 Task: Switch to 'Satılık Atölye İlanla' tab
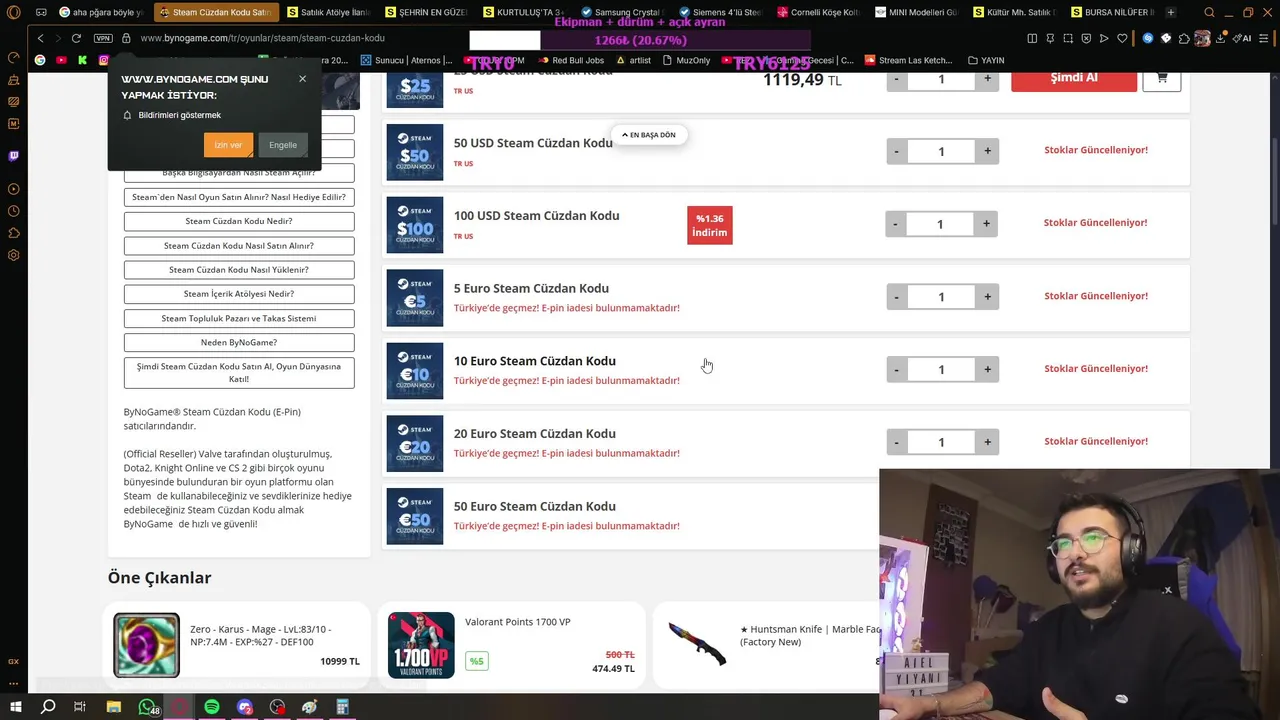coord(328,12)
